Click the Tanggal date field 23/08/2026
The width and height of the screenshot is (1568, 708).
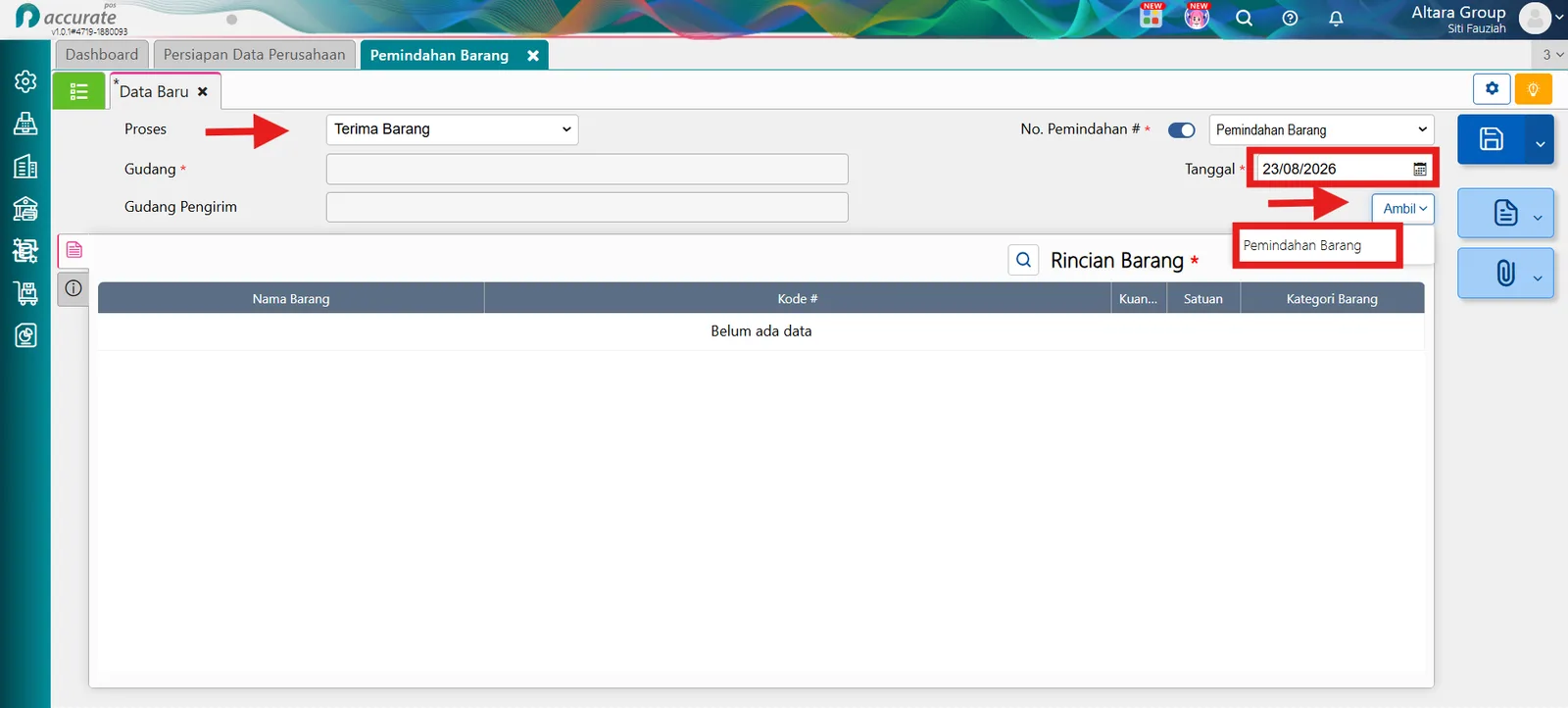(x=1333, y=169)
